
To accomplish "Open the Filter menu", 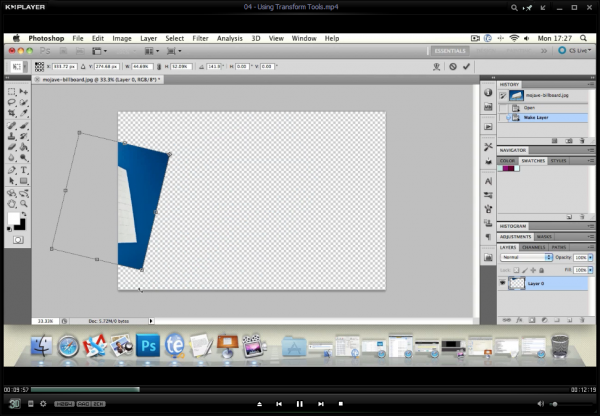I will pyautogui.click(x=201, y=38).
